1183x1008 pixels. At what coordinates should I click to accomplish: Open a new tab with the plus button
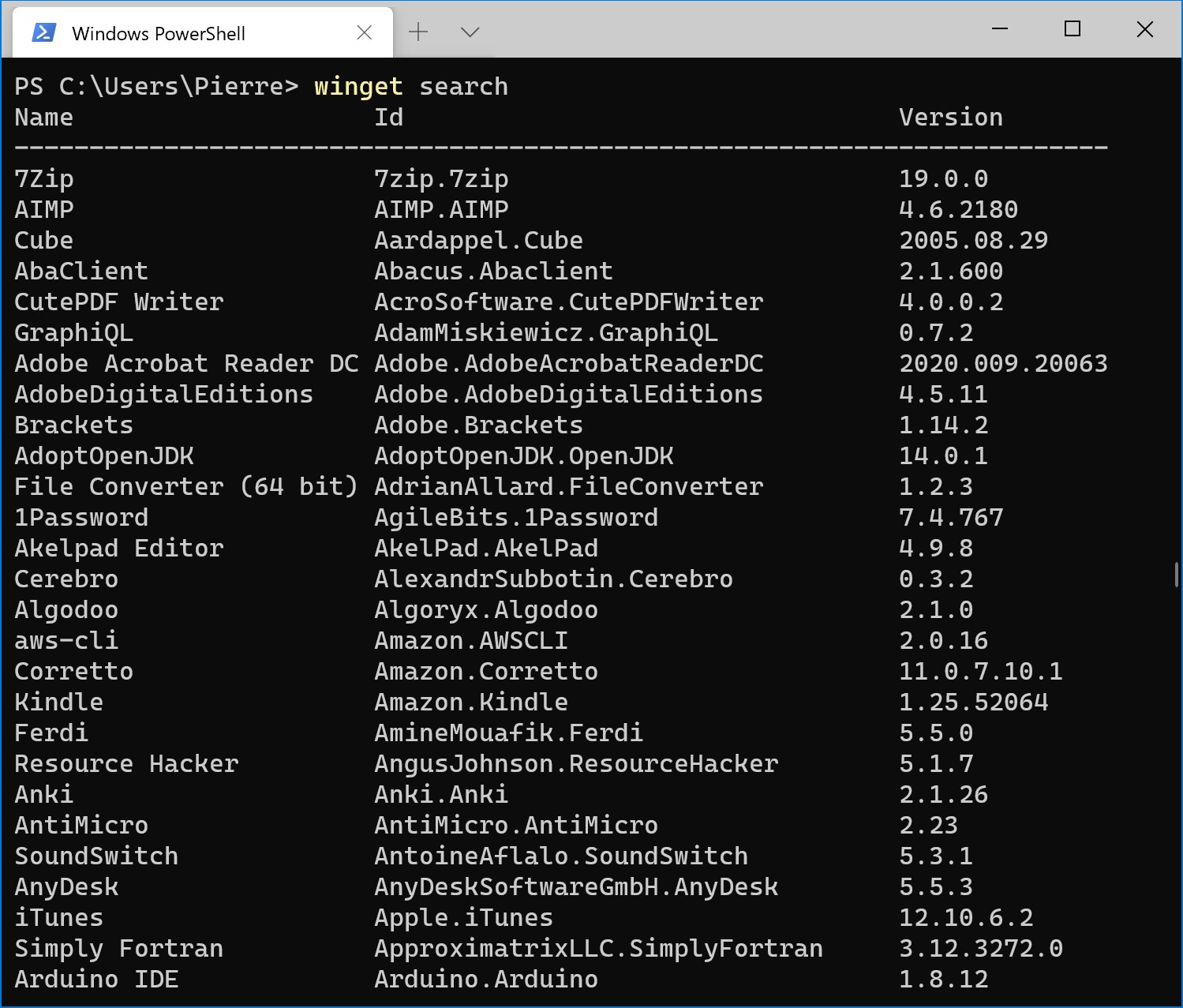click(418, 32)
